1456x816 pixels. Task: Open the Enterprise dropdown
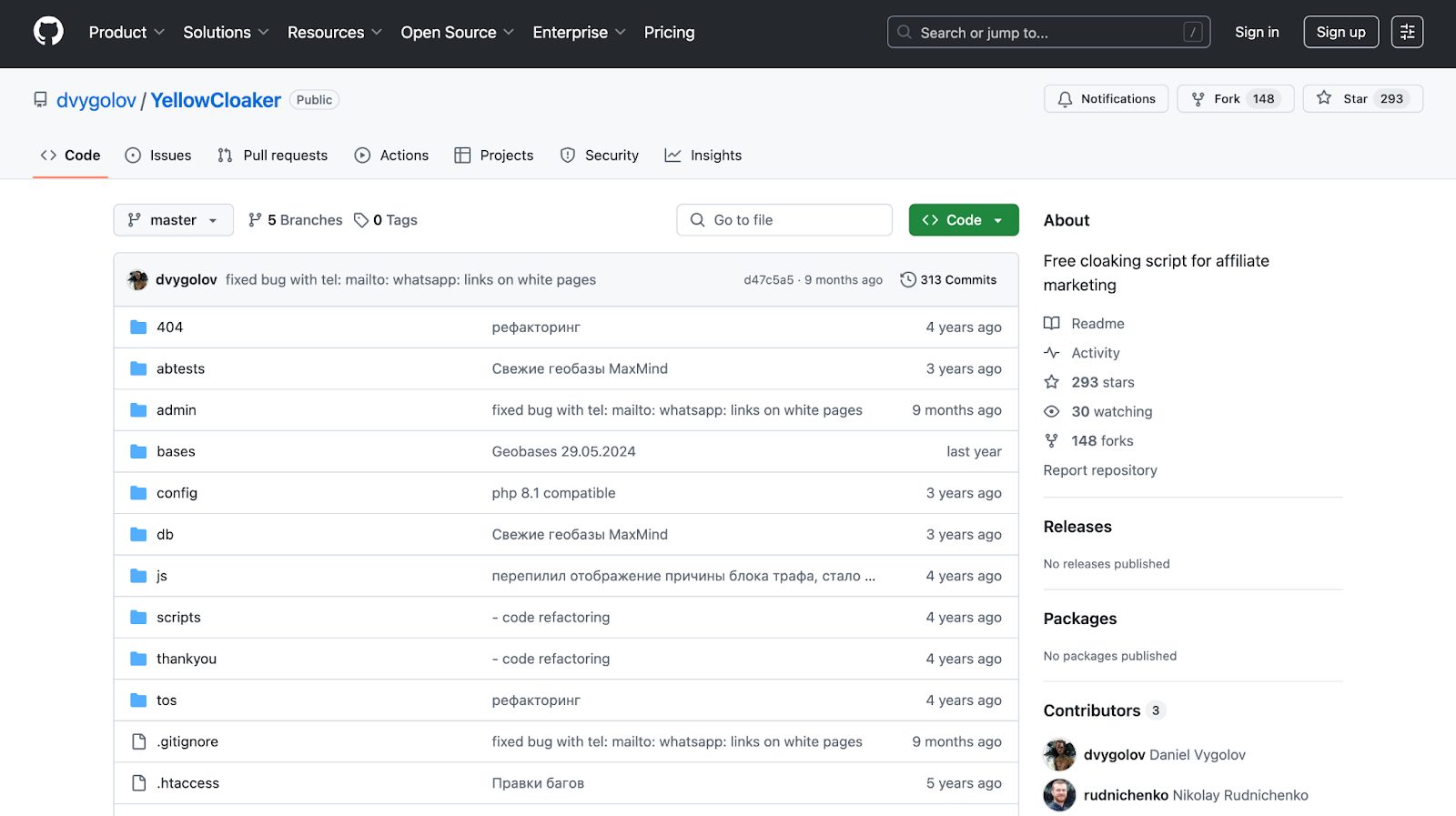(579, 32)
